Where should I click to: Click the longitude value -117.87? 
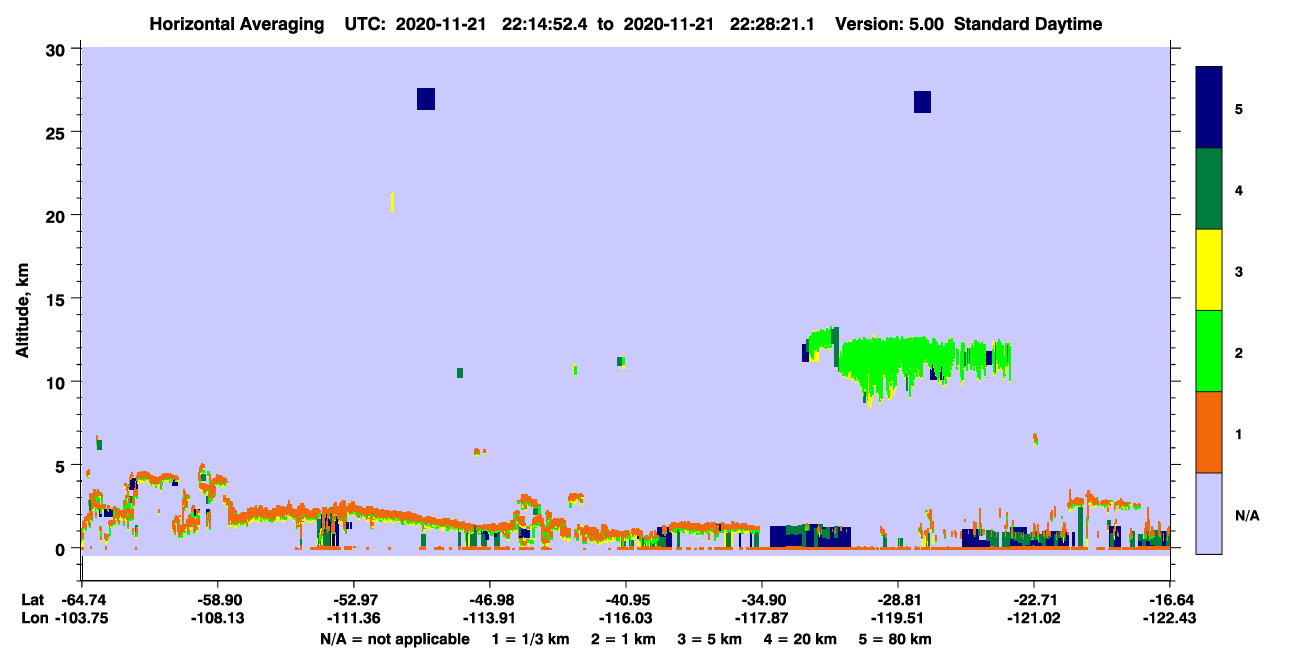click(762, 618)
